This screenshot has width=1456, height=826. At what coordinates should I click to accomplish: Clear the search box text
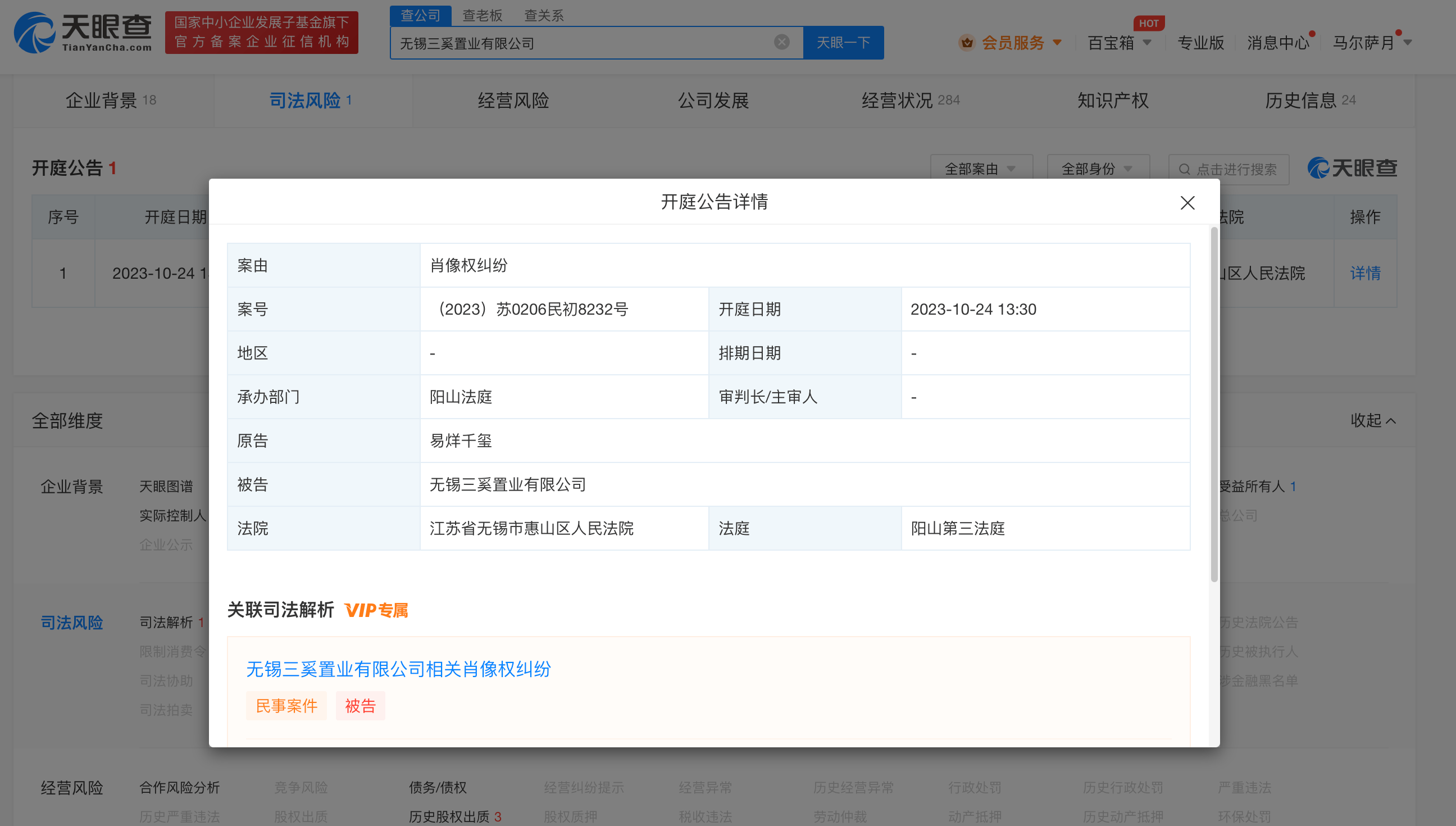click(781, 42)
